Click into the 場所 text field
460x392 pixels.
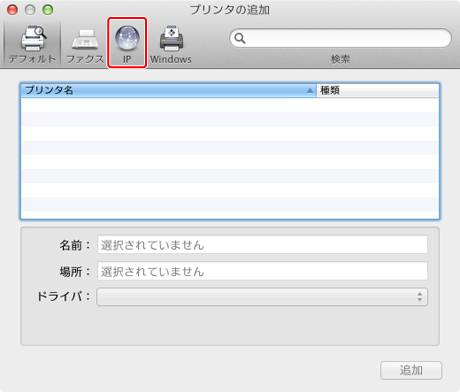tap(262, 271)
